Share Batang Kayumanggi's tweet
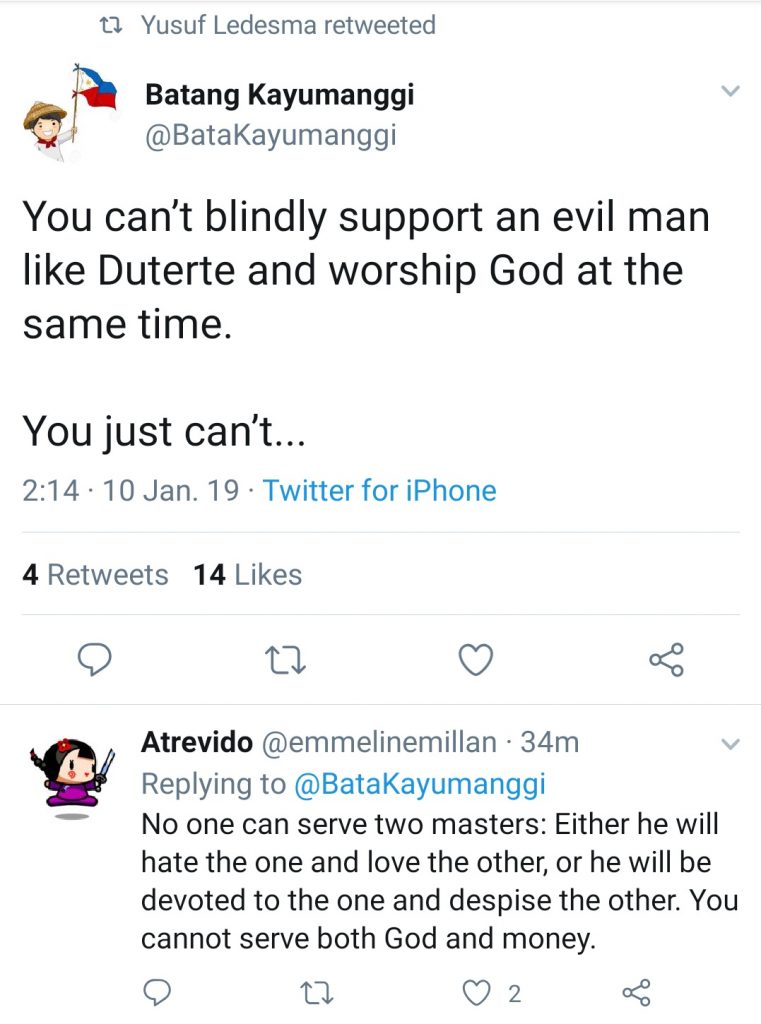This screenshot has height=1024, width=761. (666, 659)
